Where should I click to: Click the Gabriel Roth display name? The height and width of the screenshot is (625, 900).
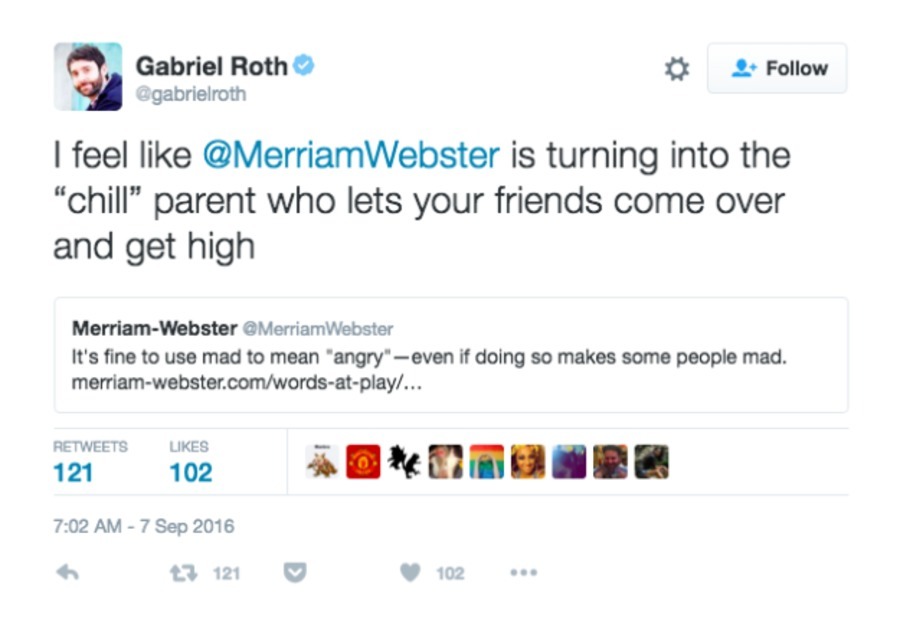pyautogui.click(x=211, y=67)
